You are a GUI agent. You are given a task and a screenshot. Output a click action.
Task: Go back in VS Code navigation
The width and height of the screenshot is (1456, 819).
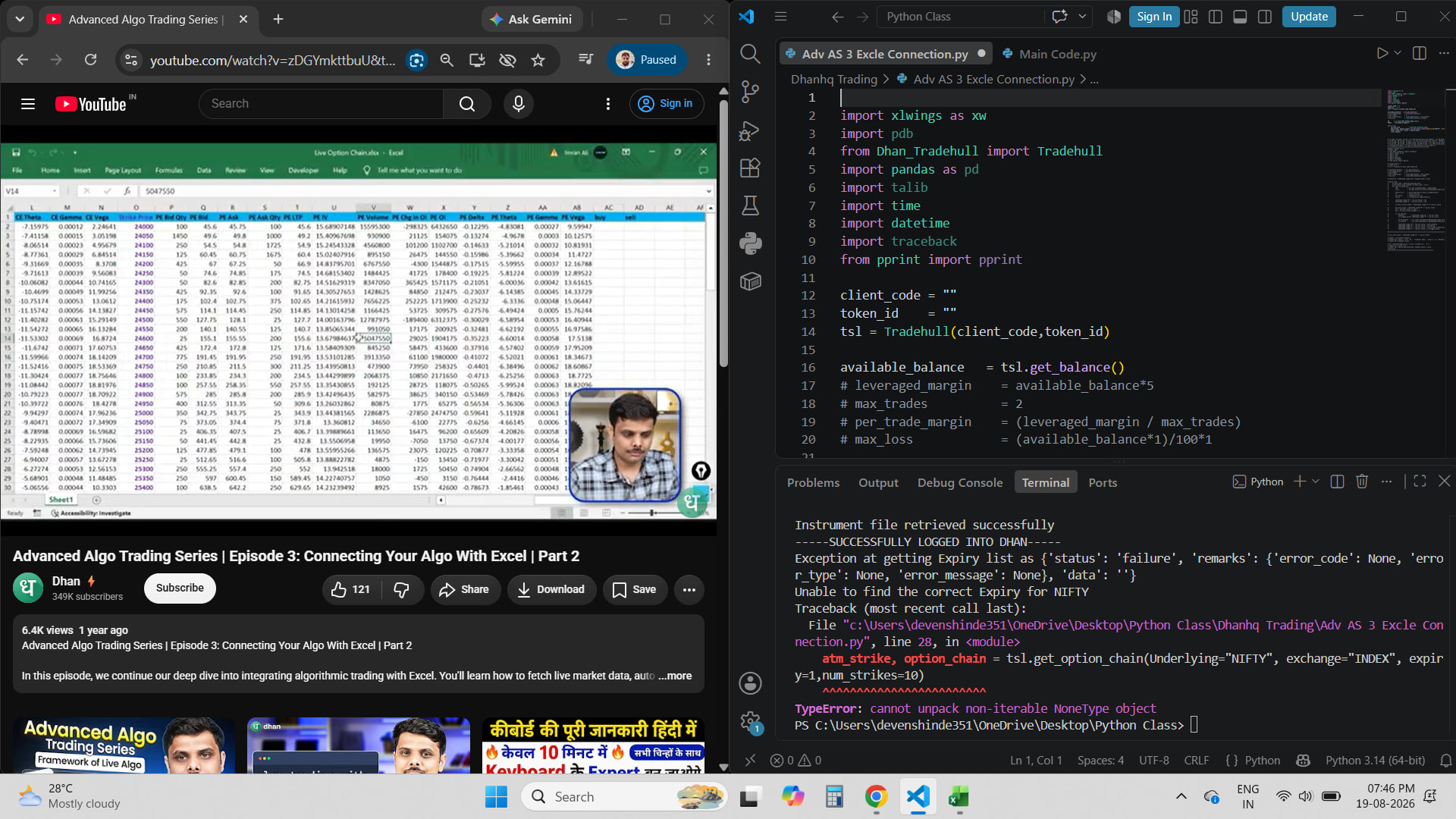click(x=837, y=17)
